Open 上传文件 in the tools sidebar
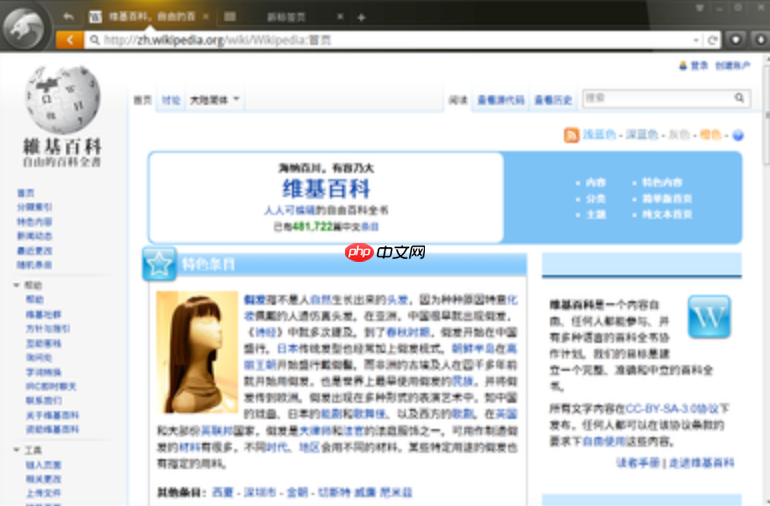Viewport: 770px width, 506px height. pyautogui.click(x=43, y=493)
